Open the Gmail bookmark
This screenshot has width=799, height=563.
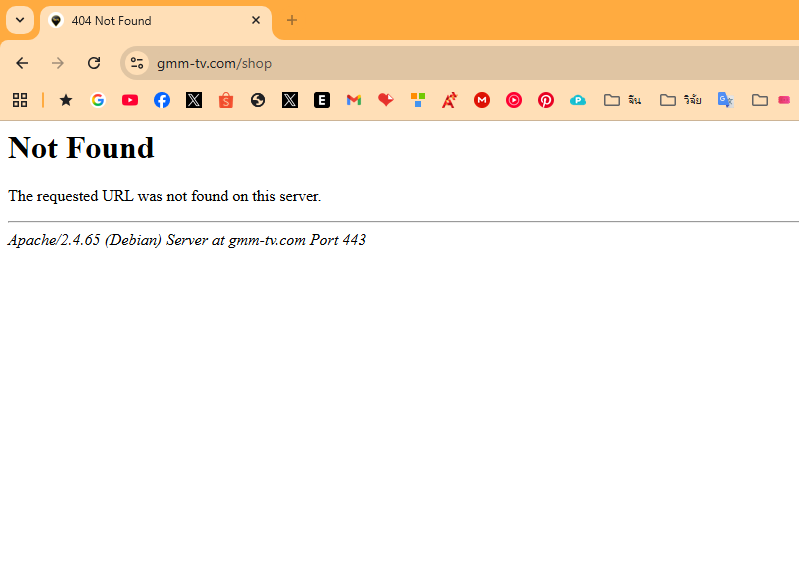pyautogui.click(x=354, y=100)
